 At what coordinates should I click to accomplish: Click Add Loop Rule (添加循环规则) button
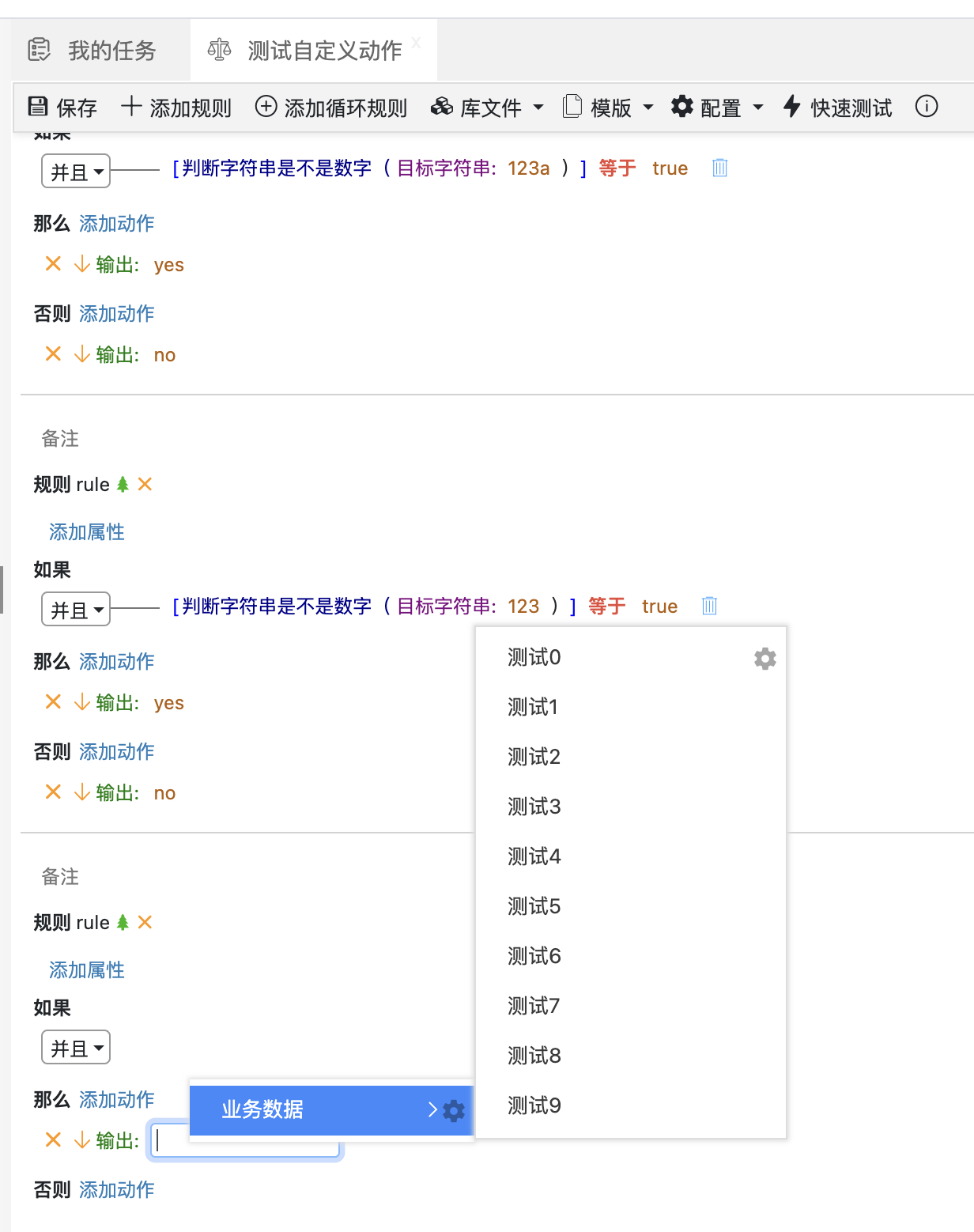pyautogui.click(x=331, y=107)
